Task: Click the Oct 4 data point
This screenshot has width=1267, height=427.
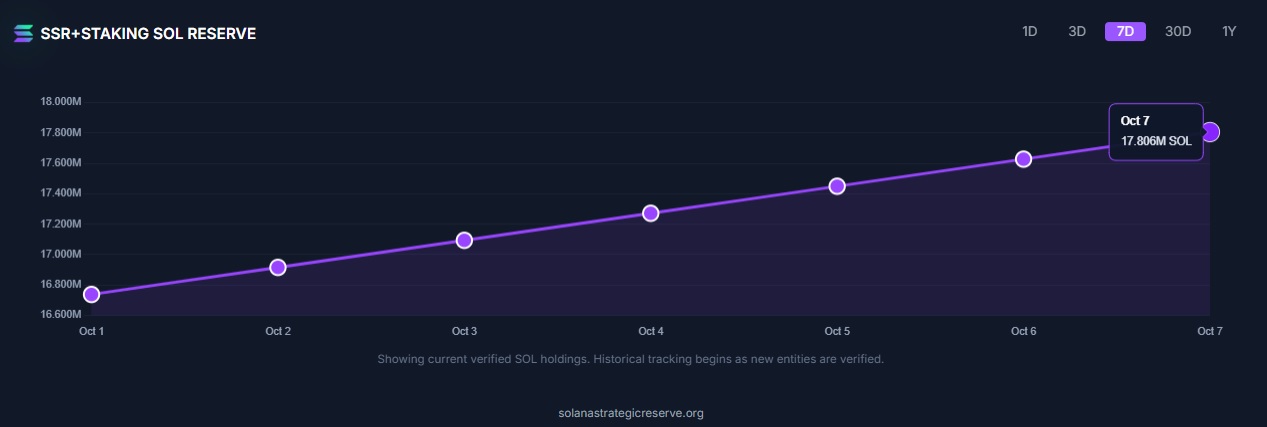Action: pos(651,213)
